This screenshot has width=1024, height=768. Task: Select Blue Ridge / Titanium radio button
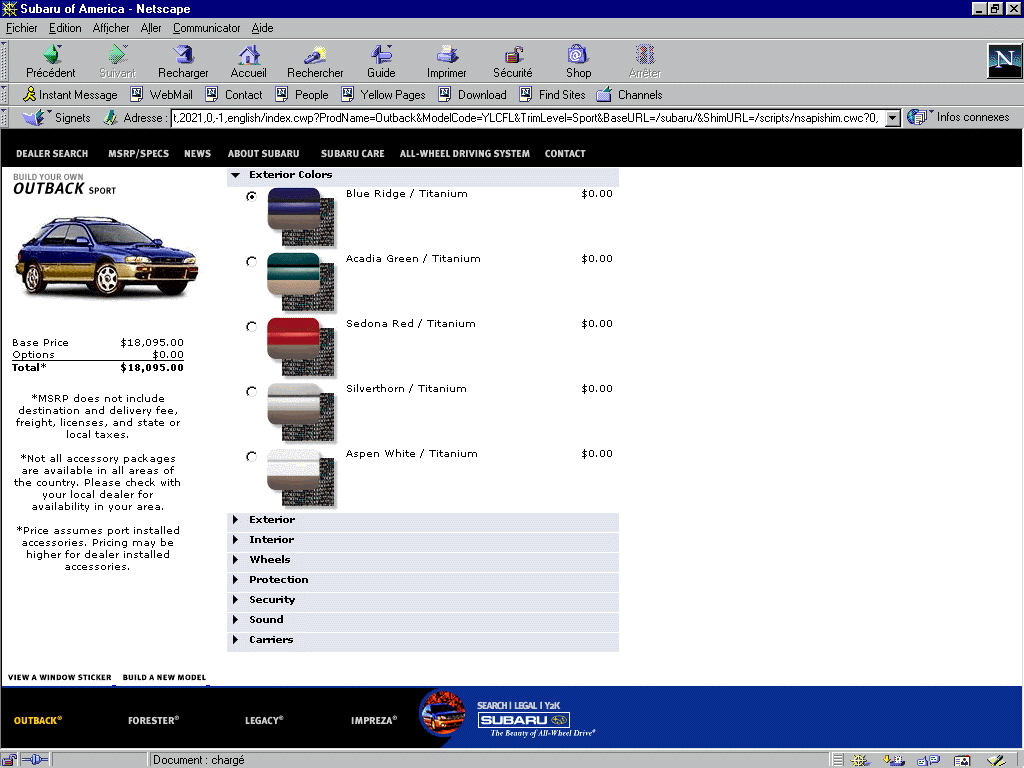251,196
